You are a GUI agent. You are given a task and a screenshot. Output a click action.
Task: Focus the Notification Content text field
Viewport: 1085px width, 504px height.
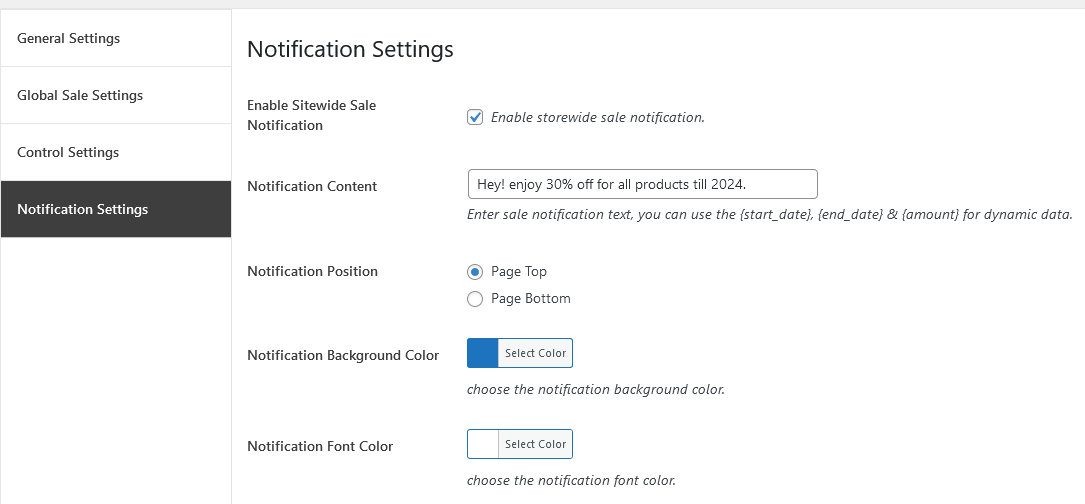[642, 184]
